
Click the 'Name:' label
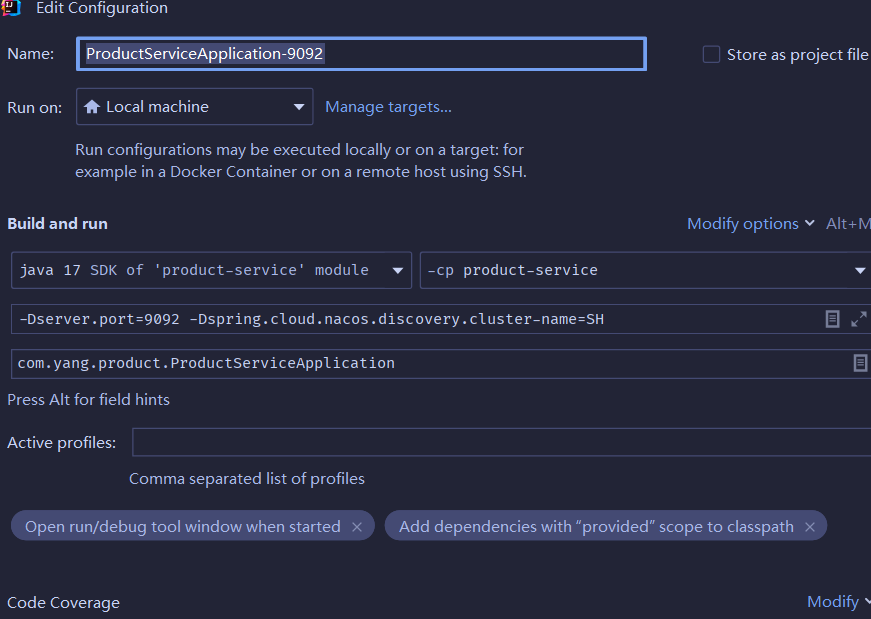(31, 54)
